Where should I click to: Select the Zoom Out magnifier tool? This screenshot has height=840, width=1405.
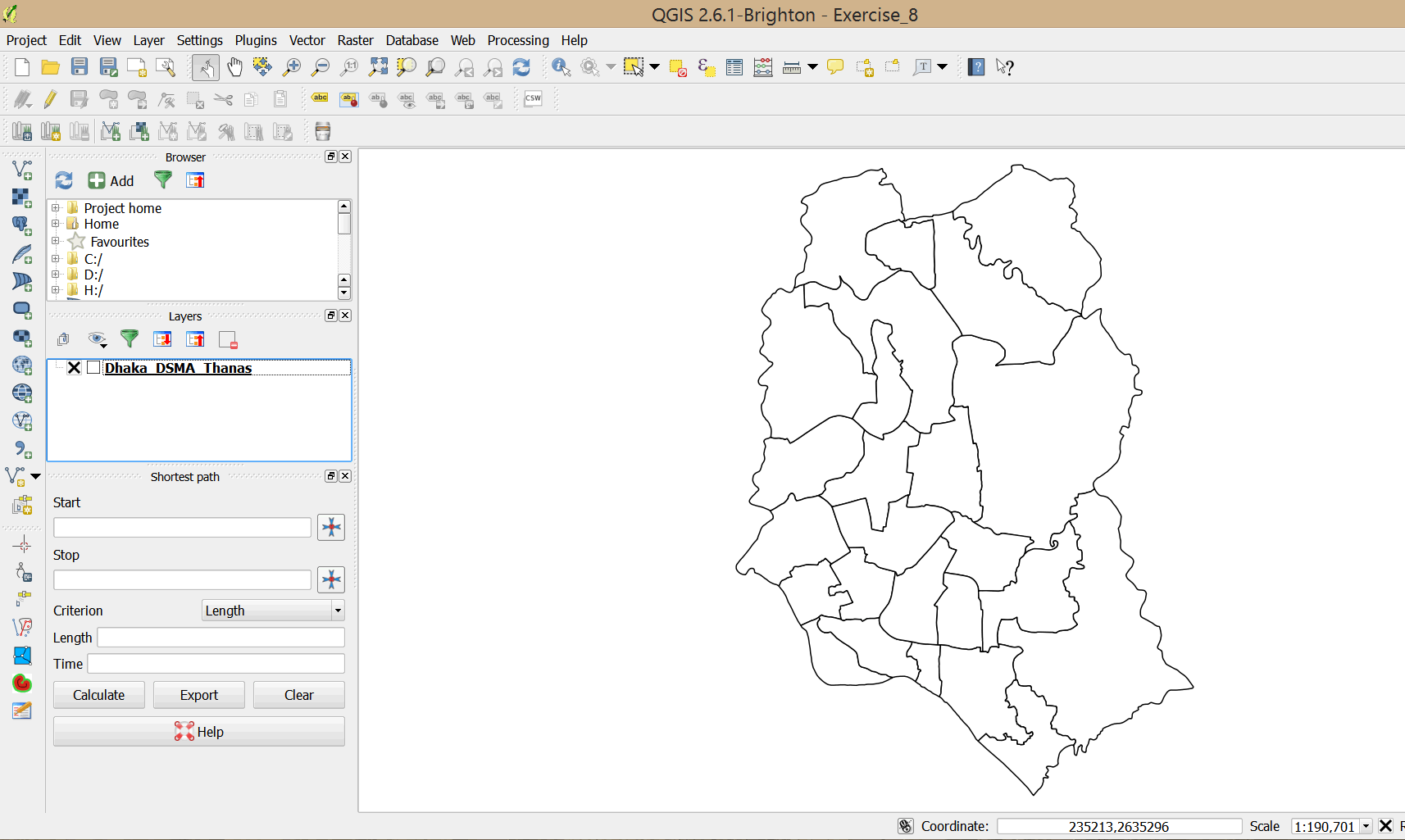[321, 67]
